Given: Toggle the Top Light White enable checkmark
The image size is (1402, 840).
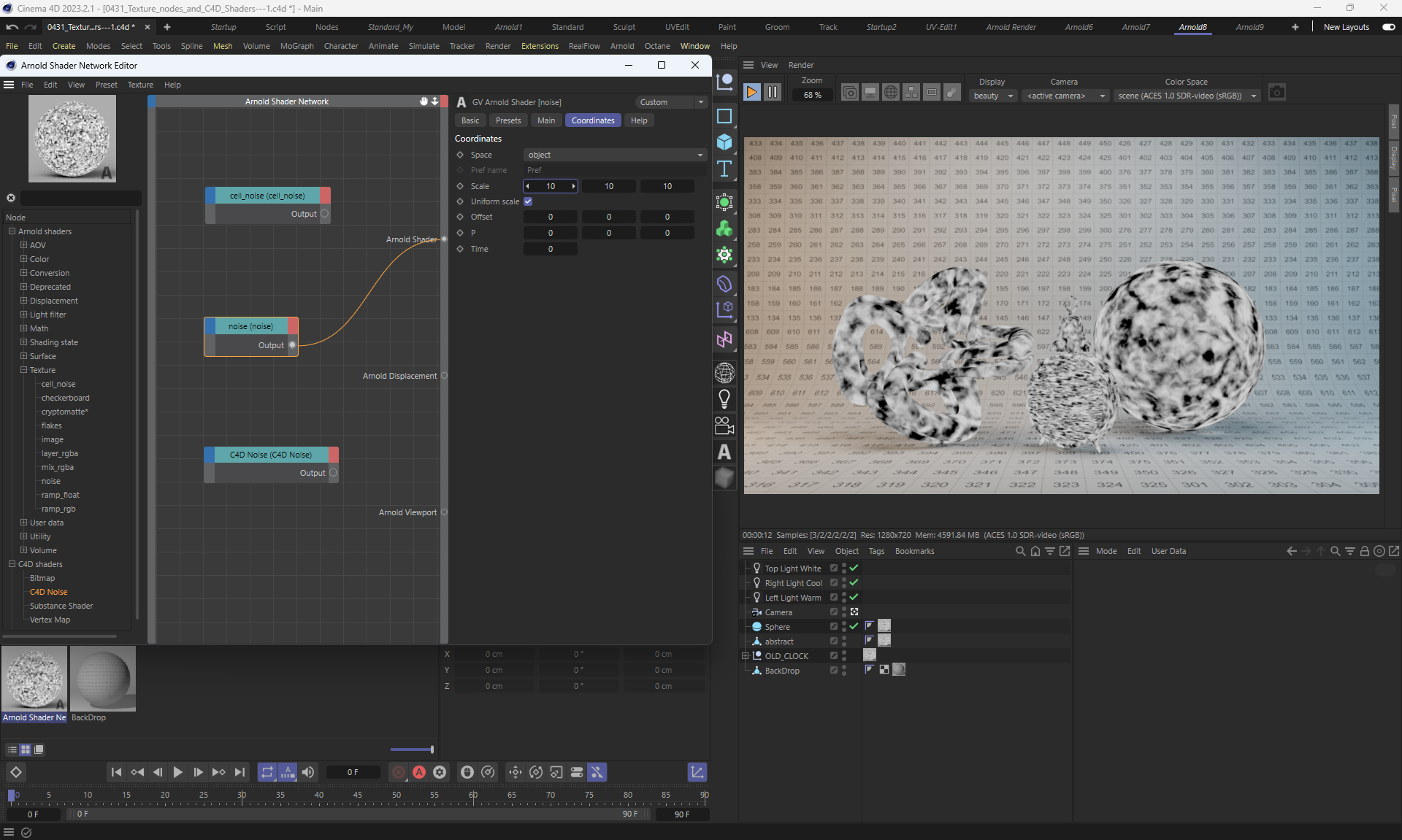Looking at the screenshot, I should pyautogui.click(x=854, y=568).
